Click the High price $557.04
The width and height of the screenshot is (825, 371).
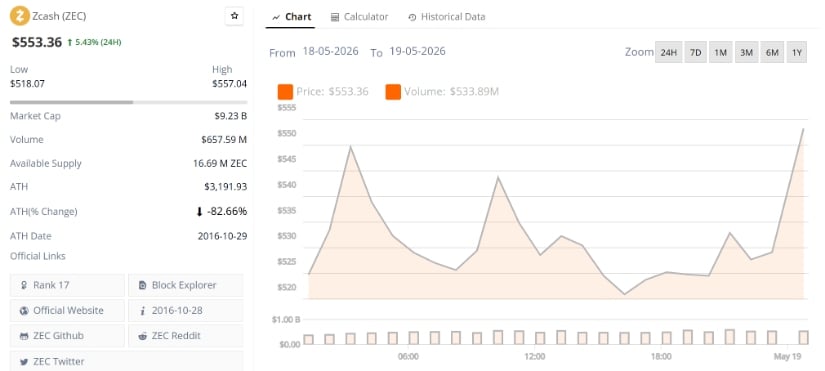click(229, 83)
